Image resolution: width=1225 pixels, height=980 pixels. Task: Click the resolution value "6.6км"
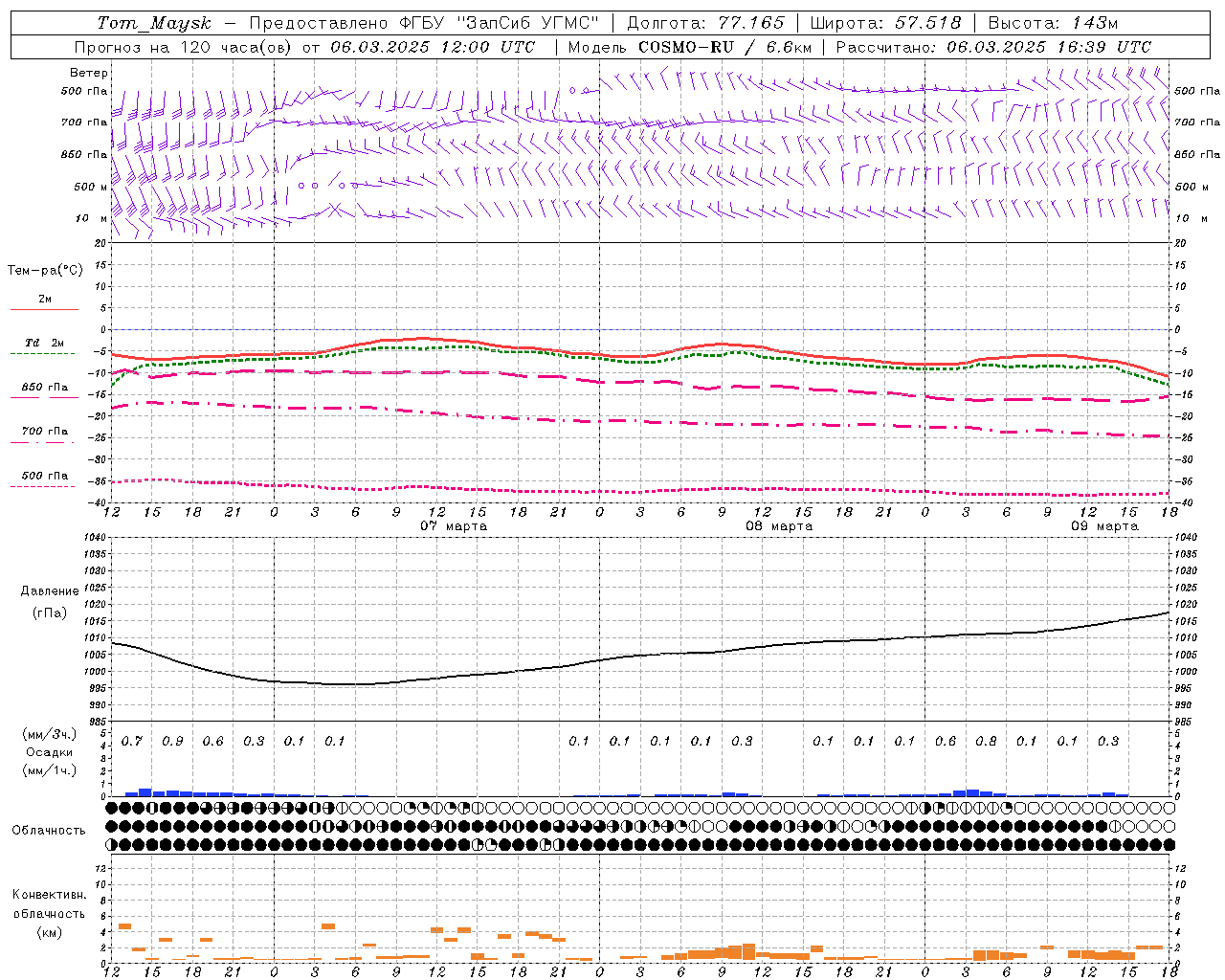789,47
